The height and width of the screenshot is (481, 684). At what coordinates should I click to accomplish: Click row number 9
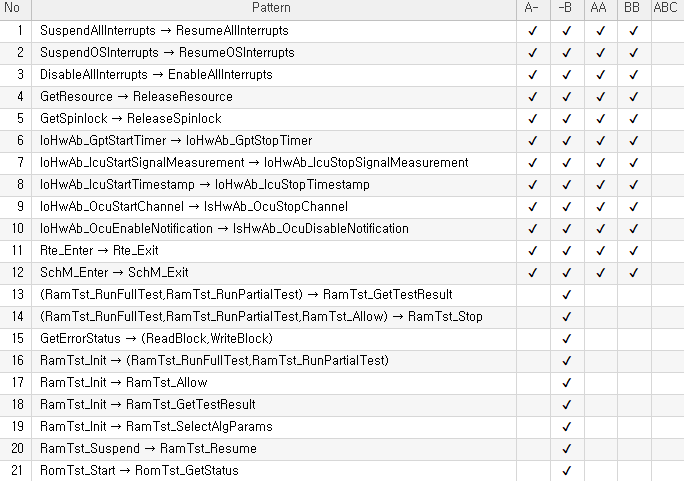click(x=18, y=207)
